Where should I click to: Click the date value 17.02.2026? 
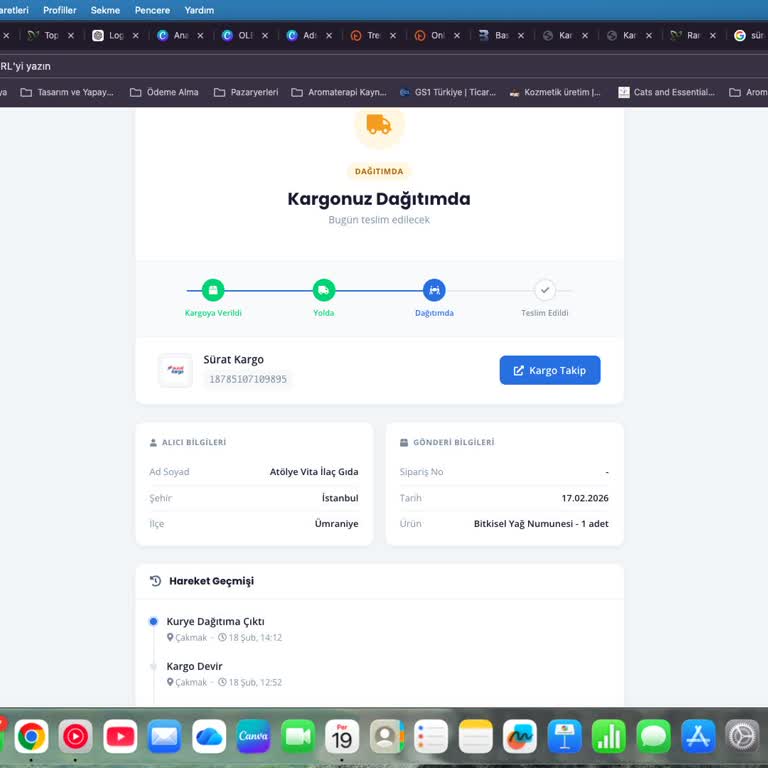click(585, 498)
